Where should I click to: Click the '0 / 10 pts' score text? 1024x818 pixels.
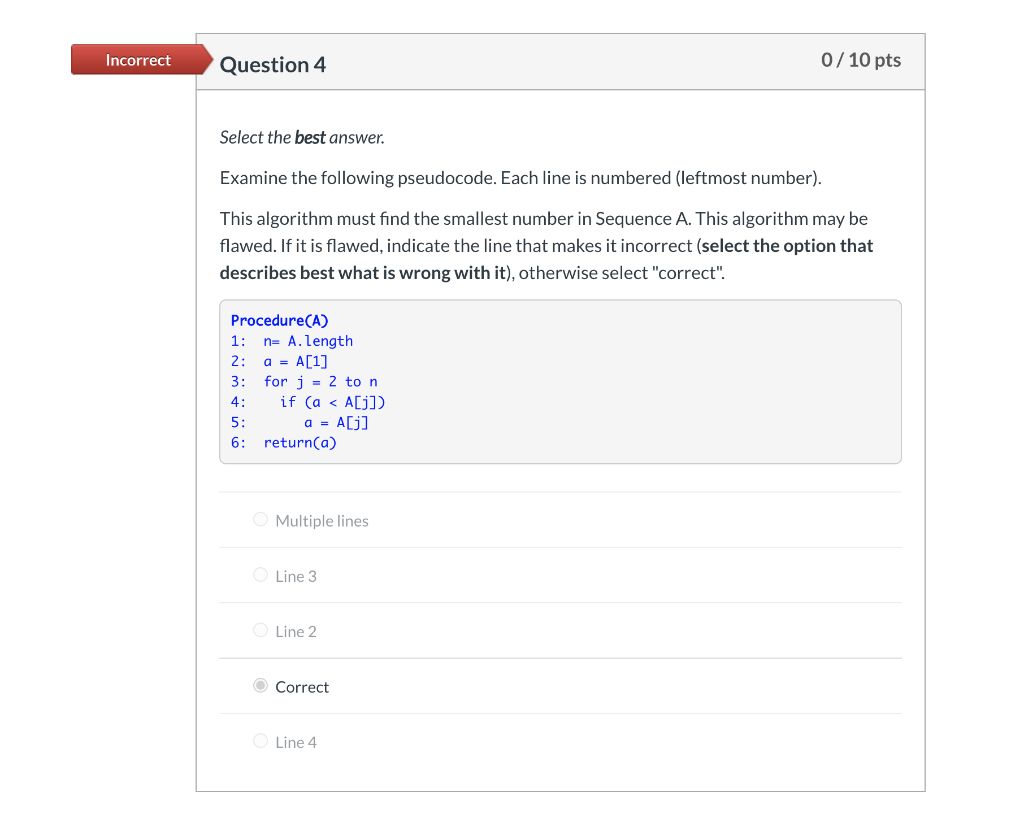pyautogui.click(x=861, y=60)
